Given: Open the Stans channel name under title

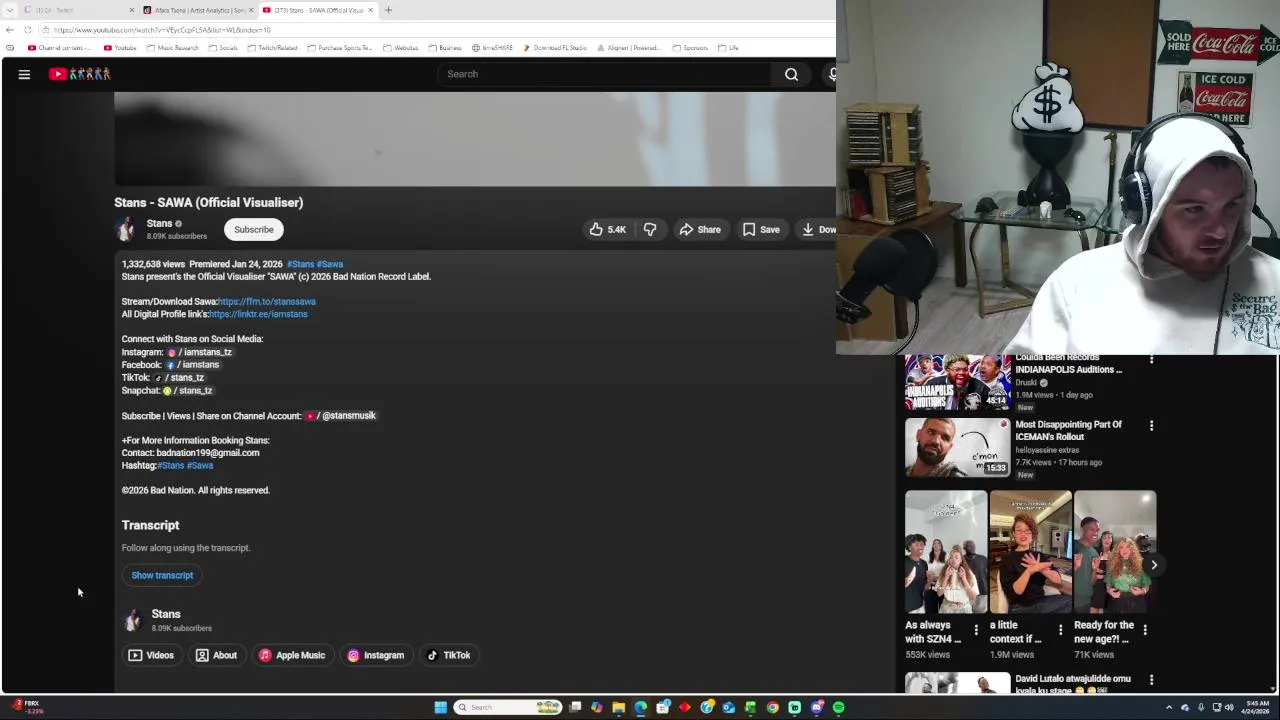Looking at the screenshot, I should pos(159,223).
